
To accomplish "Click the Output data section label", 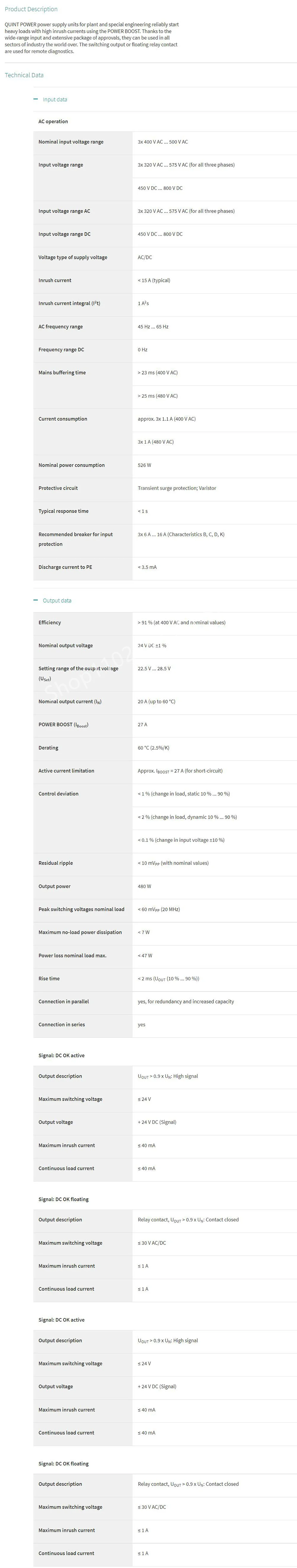I will 57,601.
